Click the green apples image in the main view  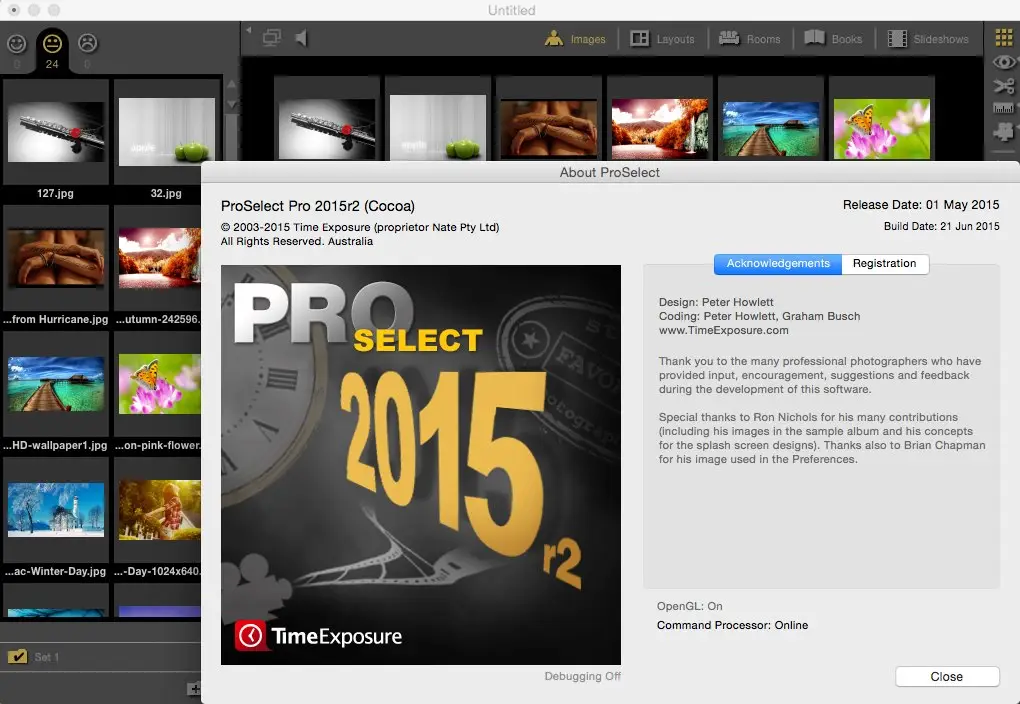pos(438,128)
